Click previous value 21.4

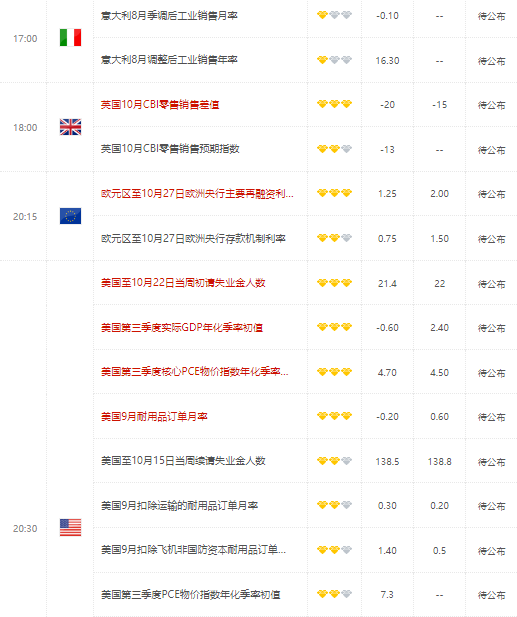coord(387,283)
